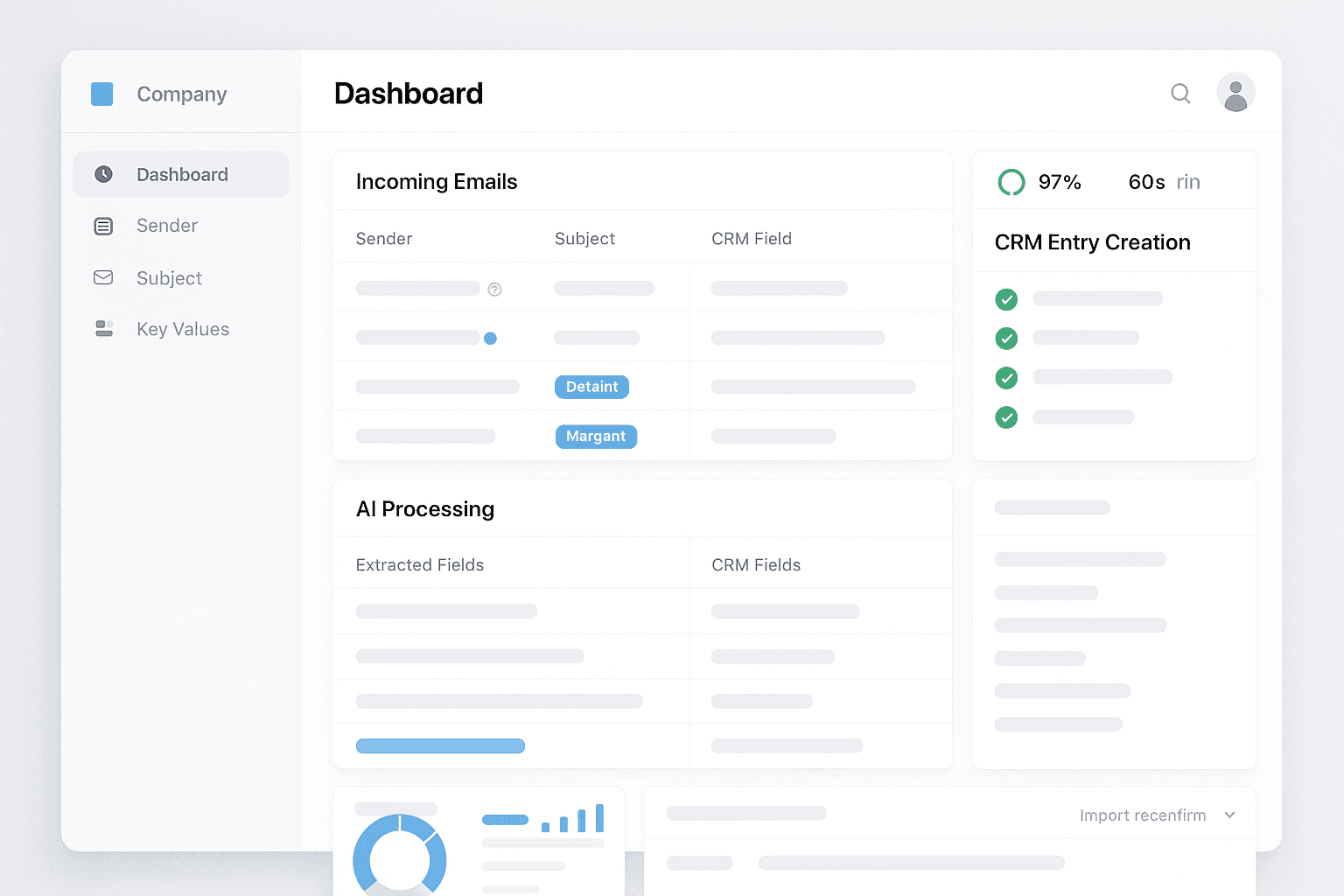Select the Margant badge
Screen dimensions: 1344x896
pos(596,436)
